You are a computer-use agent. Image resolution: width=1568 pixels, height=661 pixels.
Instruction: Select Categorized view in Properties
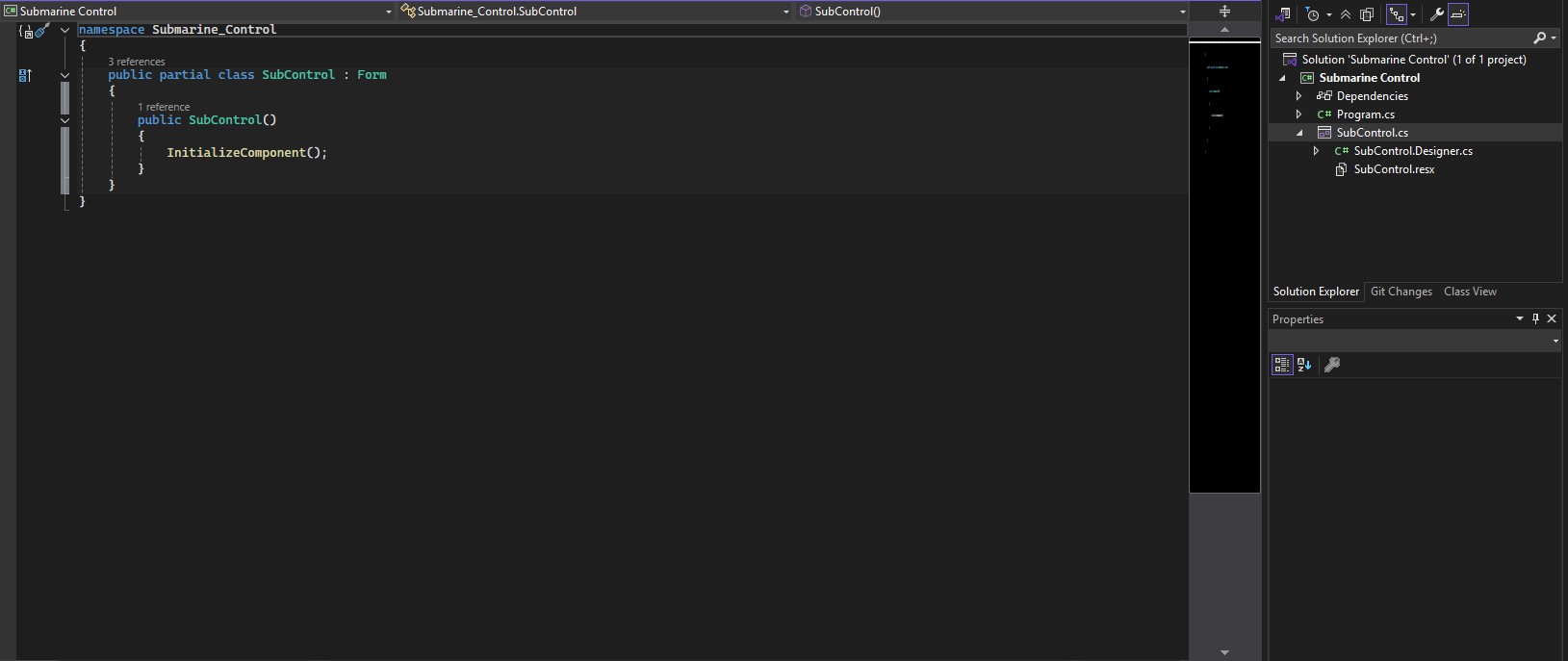pos(1282,365)
